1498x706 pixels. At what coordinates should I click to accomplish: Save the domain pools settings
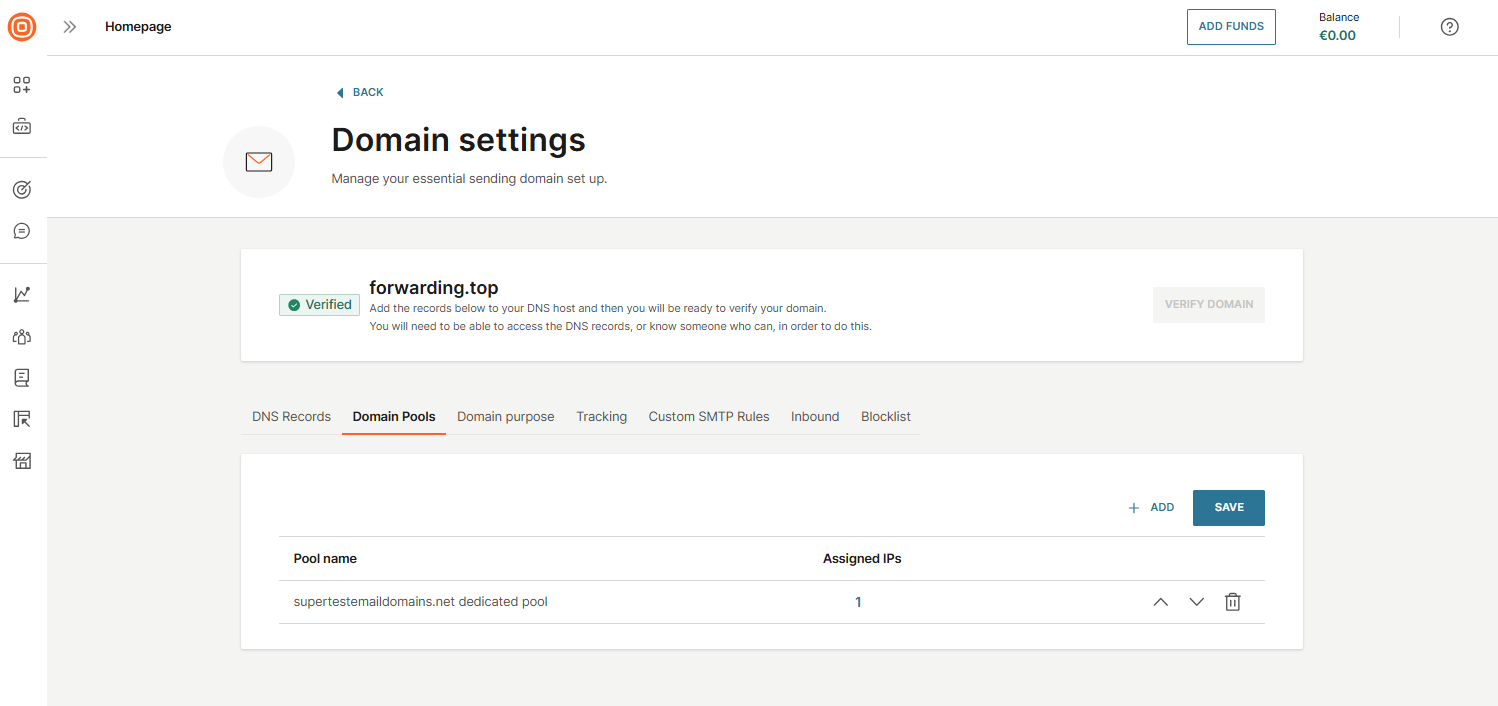1228,507
